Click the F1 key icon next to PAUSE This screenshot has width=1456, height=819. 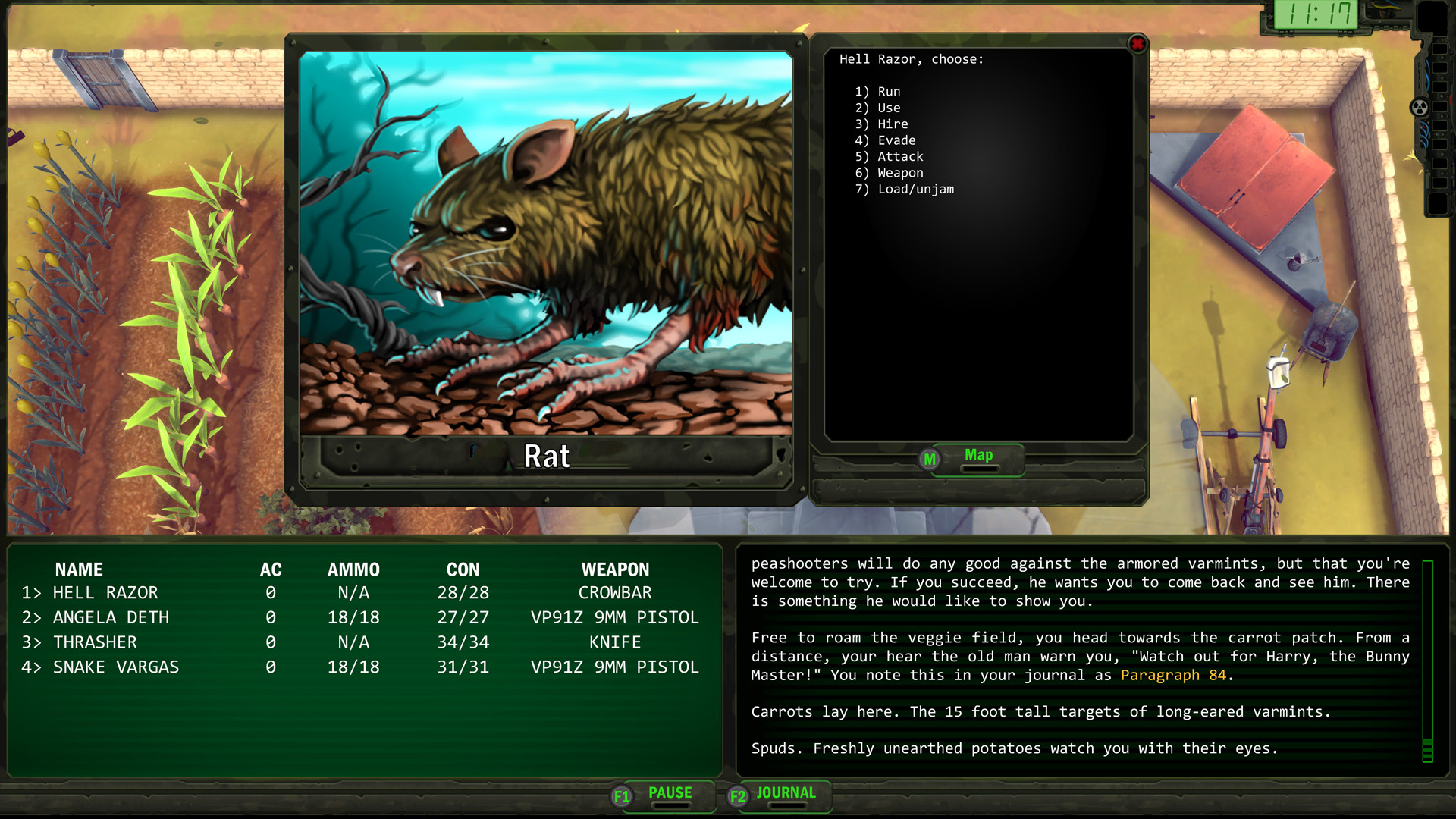(x=621, y=796)
